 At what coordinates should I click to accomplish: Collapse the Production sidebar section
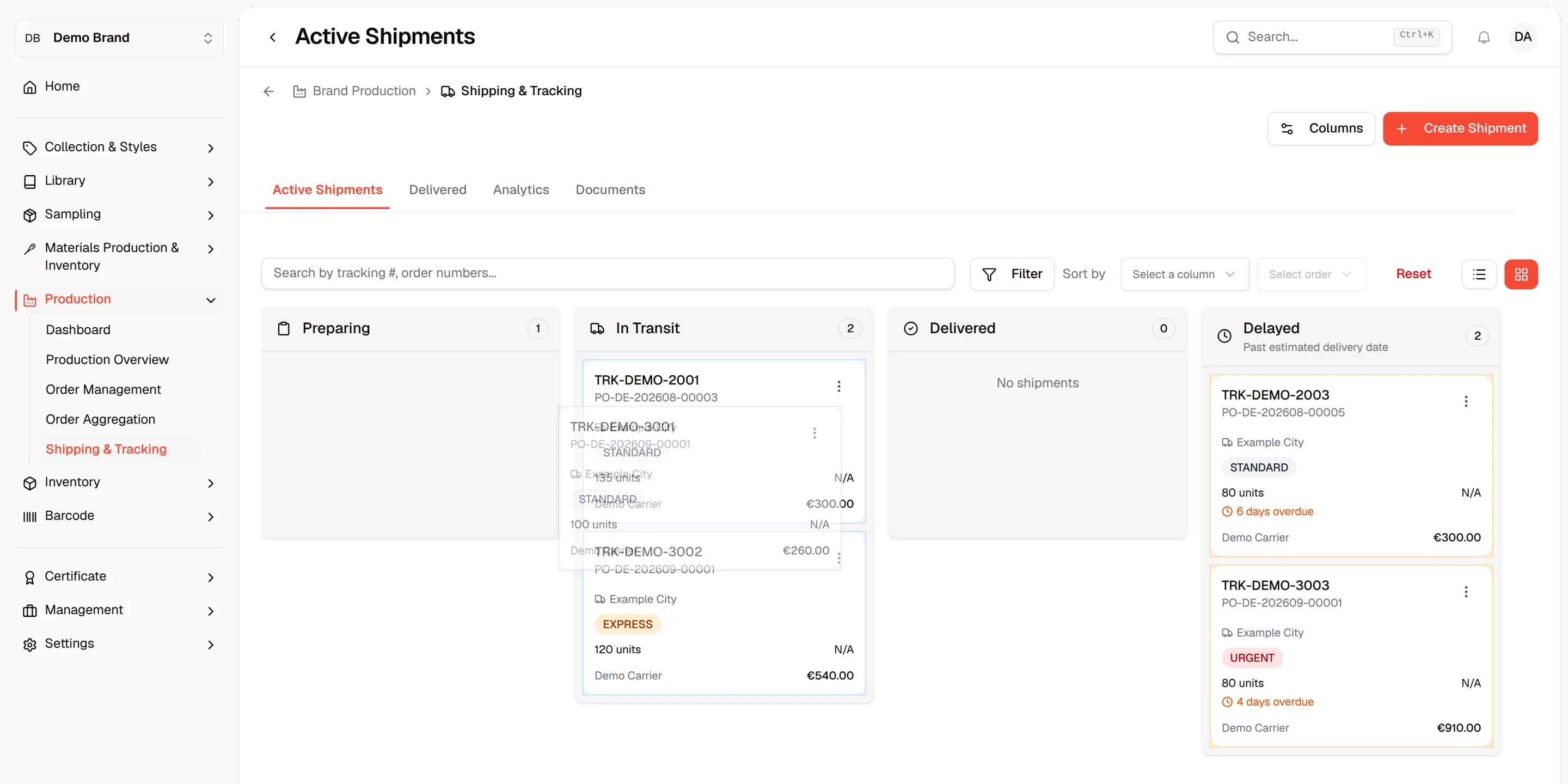pyautogui.click(x=119, y=299)
